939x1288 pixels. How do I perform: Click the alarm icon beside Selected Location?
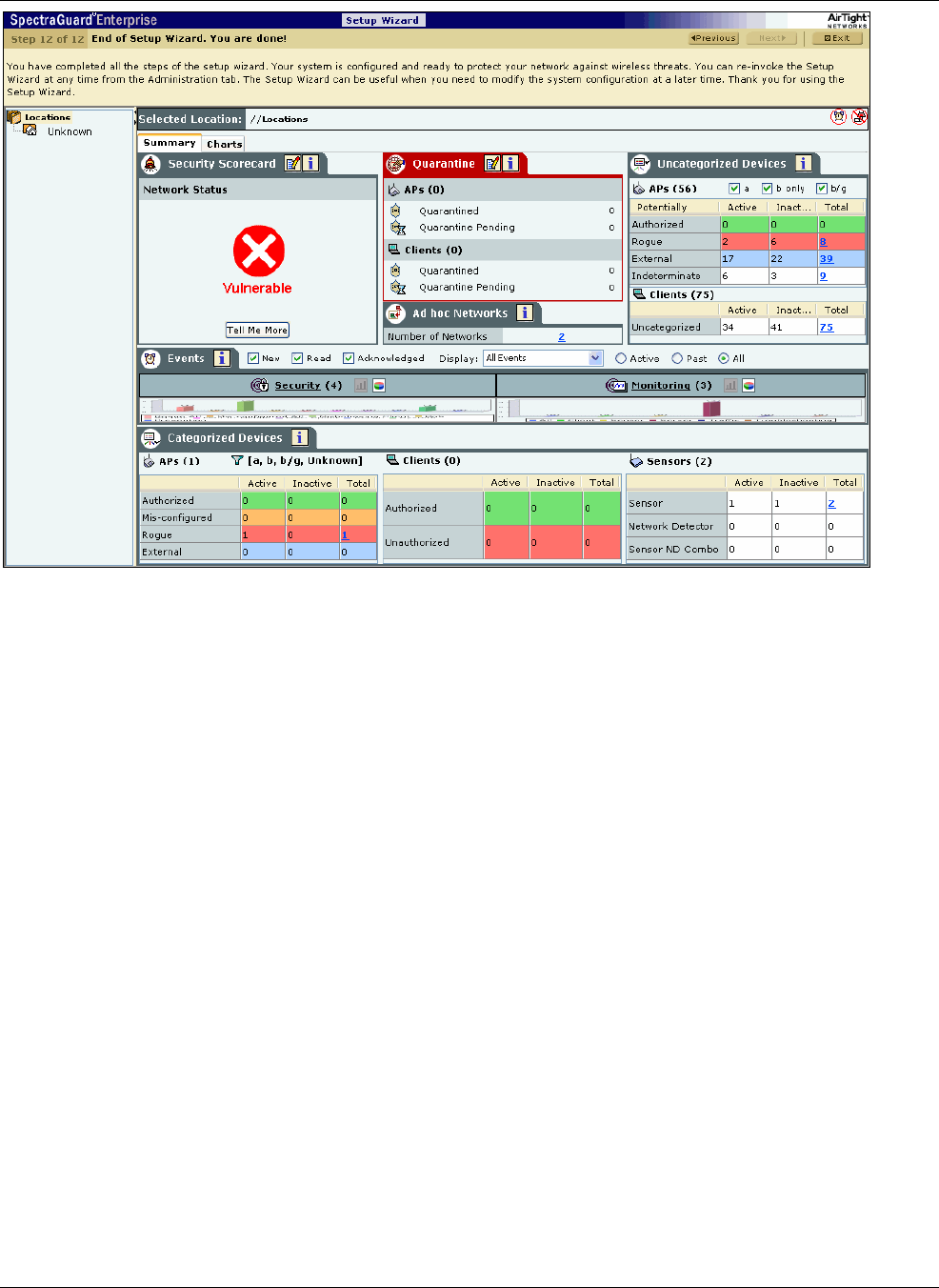[x=839, y=117]
